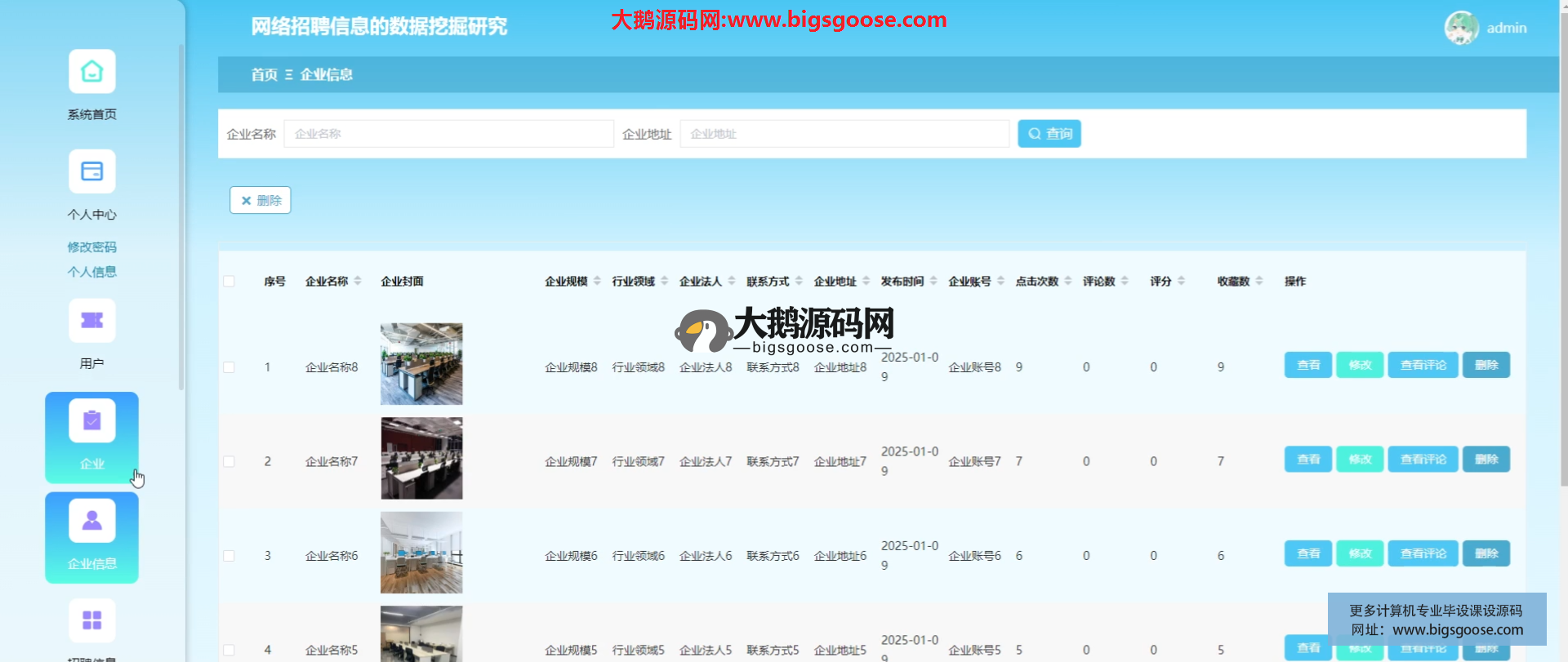Sort the table by 发布时间 column
Image resolution: width=1568 pixels, height=662 pixels.
pyautogui.click(x=933, y=282)
